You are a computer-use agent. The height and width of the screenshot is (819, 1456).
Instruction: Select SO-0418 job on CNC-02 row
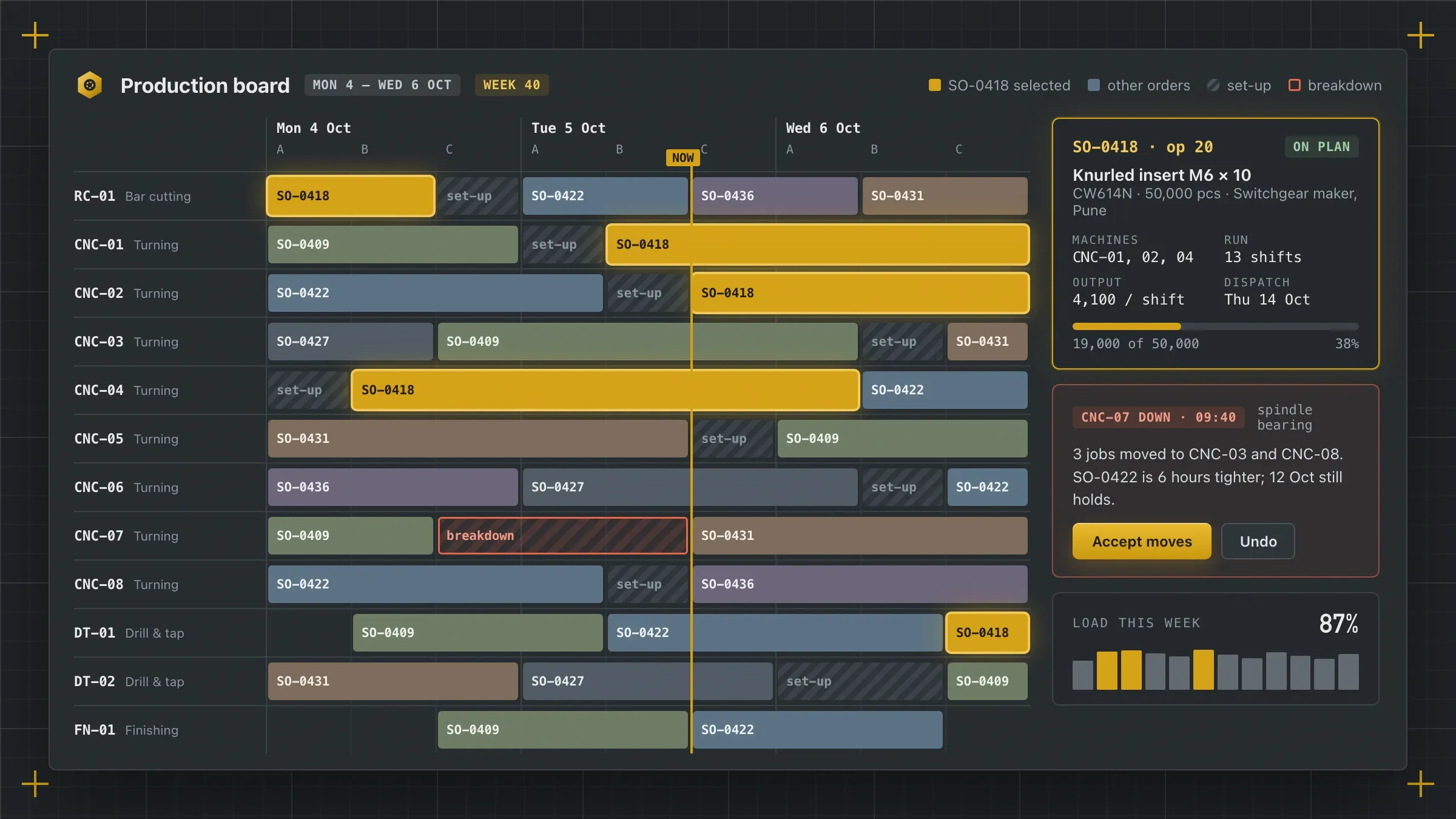860,293
